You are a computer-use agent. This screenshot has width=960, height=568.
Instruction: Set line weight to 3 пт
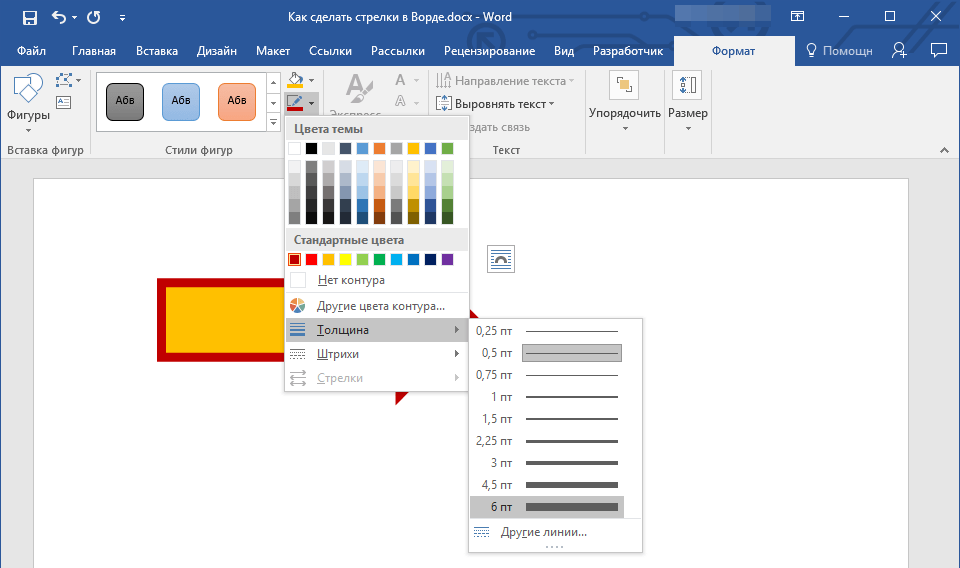(547, 463)
